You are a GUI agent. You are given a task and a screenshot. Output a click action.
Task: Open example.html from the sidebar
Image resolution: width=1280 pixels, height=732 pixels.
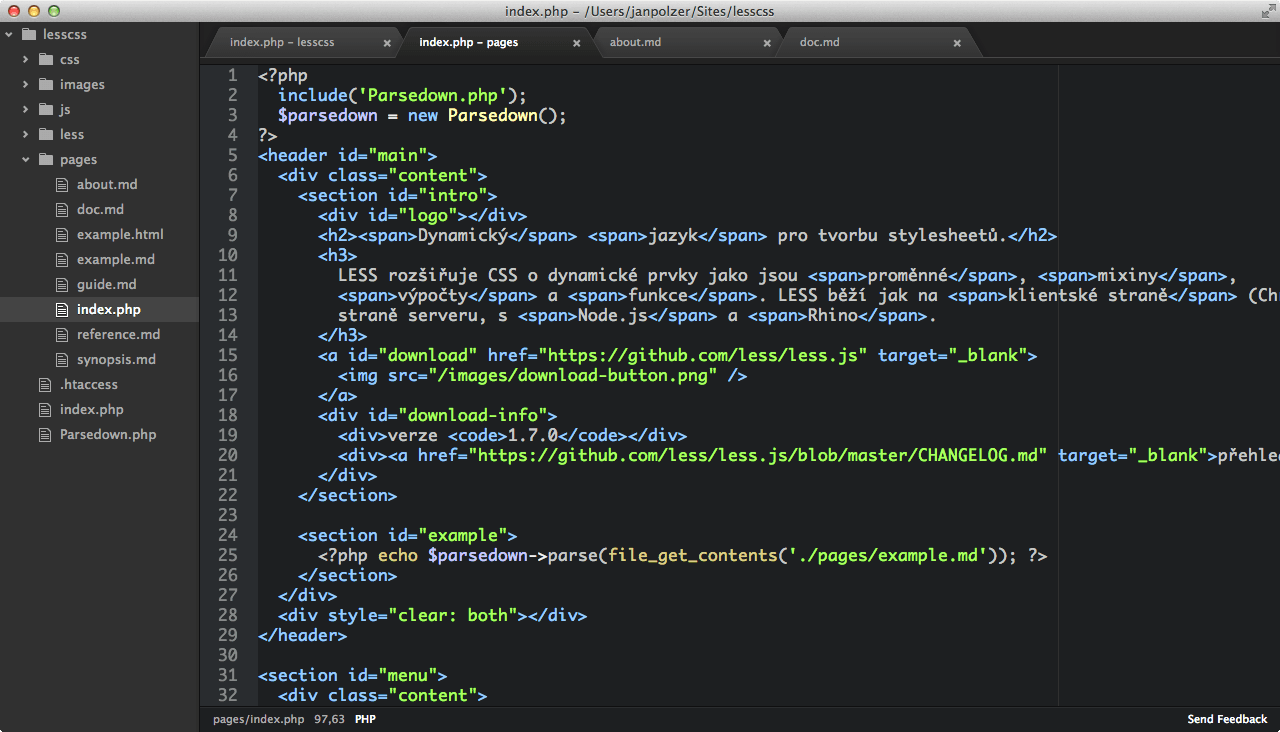(120, 234)
